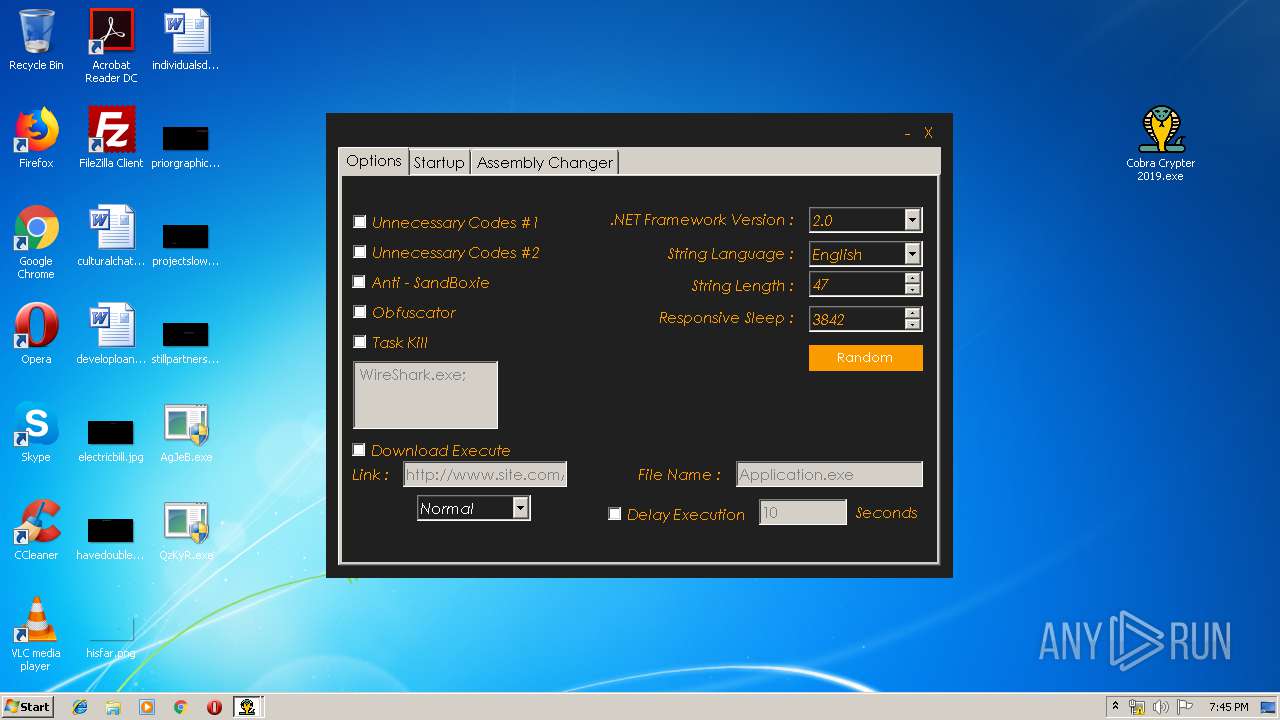This screenshot has height=720, width=1280.
Task: Increase the Responsive Sleep value
Action: 912,314
